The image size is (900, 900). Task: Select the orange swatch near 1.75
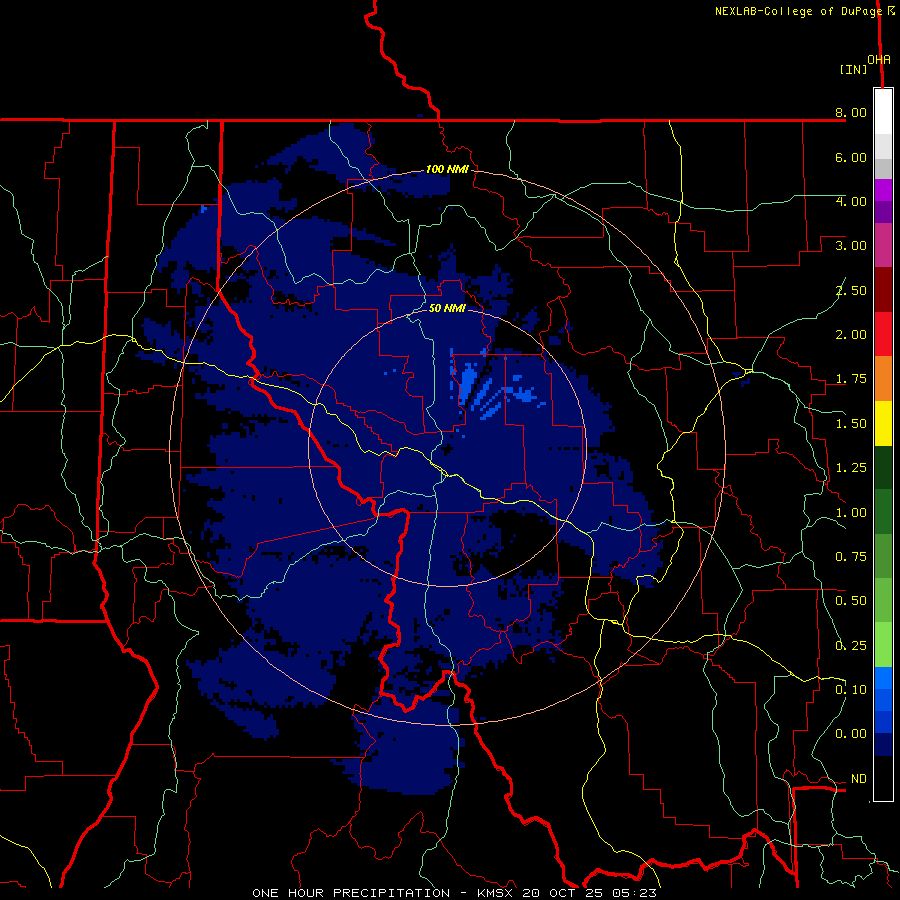883,379
